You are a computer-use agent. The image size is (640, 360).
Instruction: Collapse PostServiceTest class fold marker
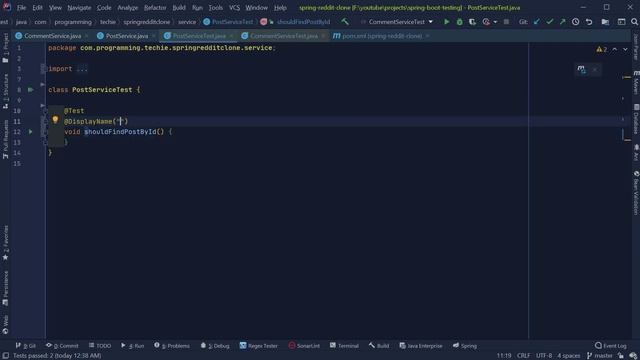click(42, 84)
